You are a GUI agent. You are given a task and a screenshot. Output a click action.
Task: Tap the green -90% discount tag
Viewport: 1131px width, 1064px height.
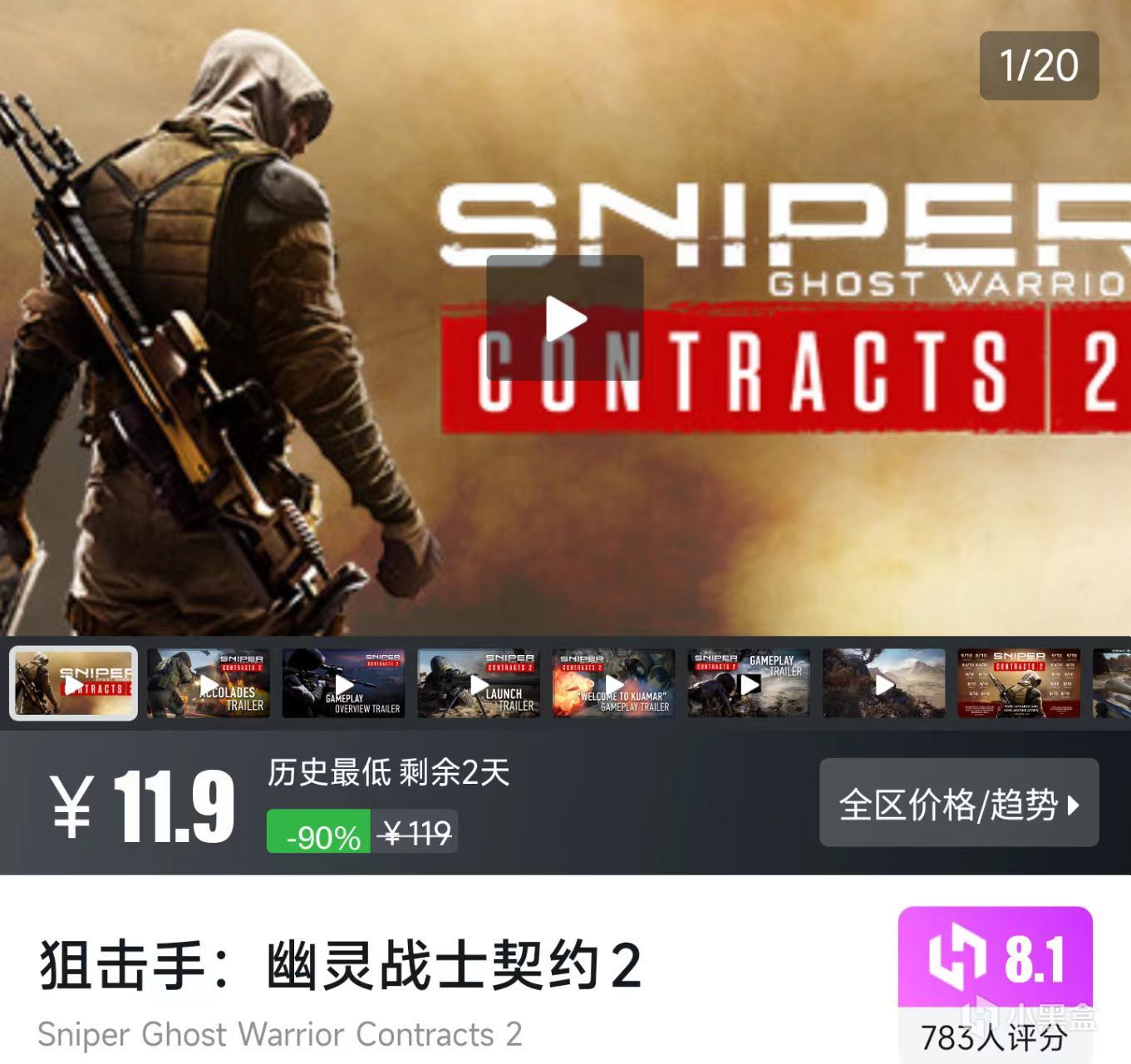pyautogui.click(x=318, y=831)
